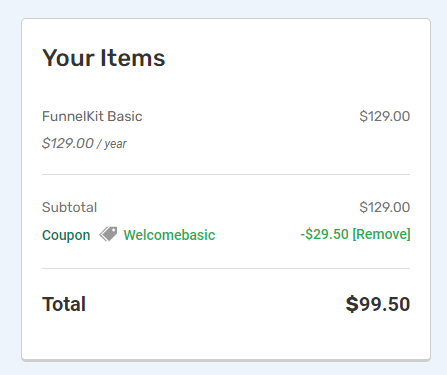Click the -$29.50 discount amount
The width and height of the screenshot is (447, 375).
tap(324, 234)
